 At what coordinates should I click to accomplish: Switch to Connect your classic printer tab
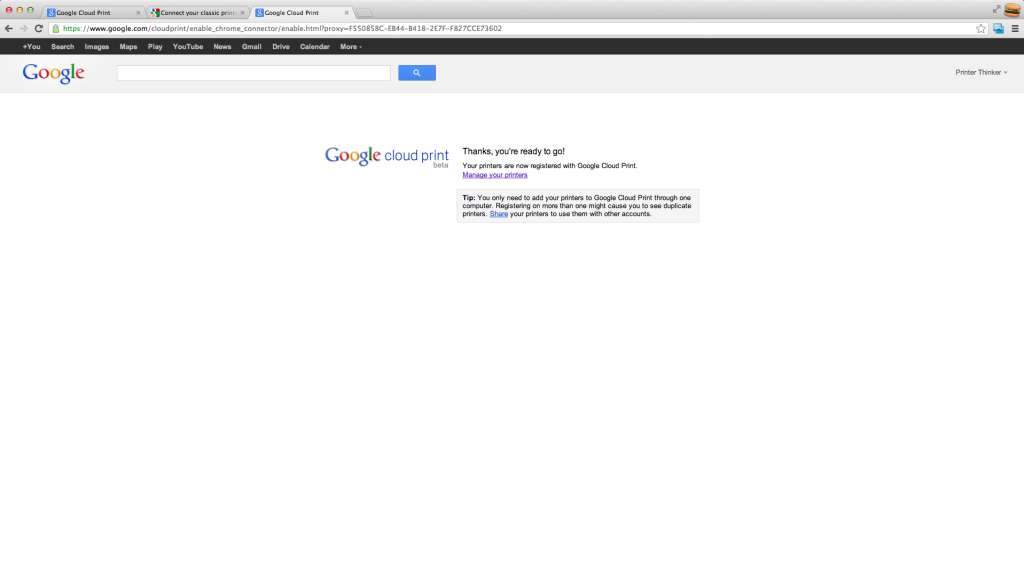coord(196,12)
